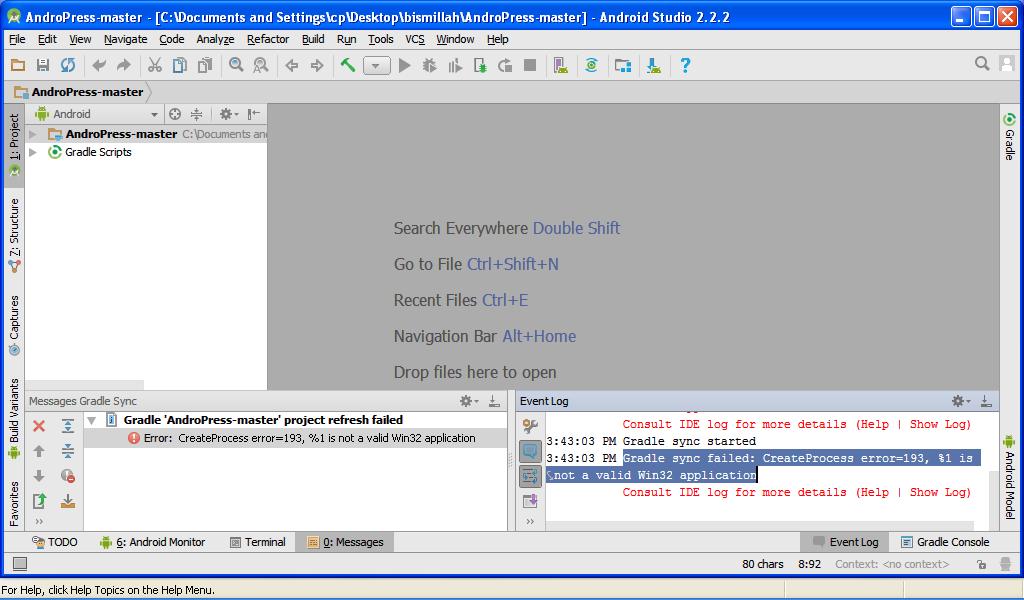1024x600 pixels.
Task: Click the Event Log horizontal scrollbar
Action: [760, 526]
